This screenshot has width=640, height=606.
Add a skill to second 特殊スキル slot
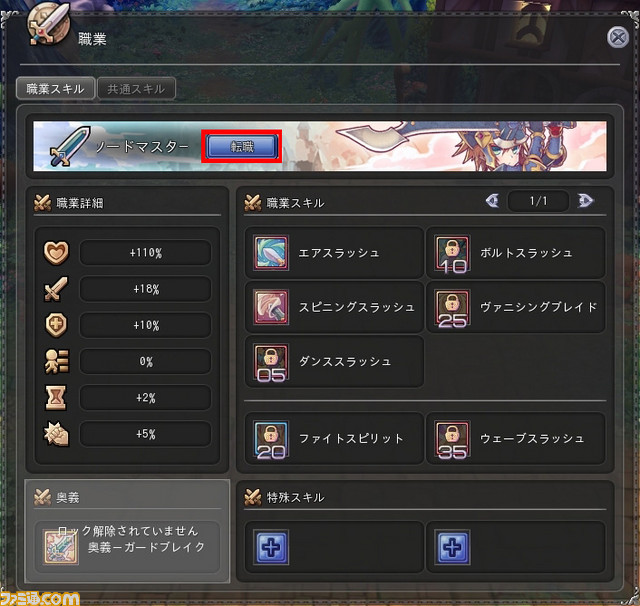pos(452,547)
